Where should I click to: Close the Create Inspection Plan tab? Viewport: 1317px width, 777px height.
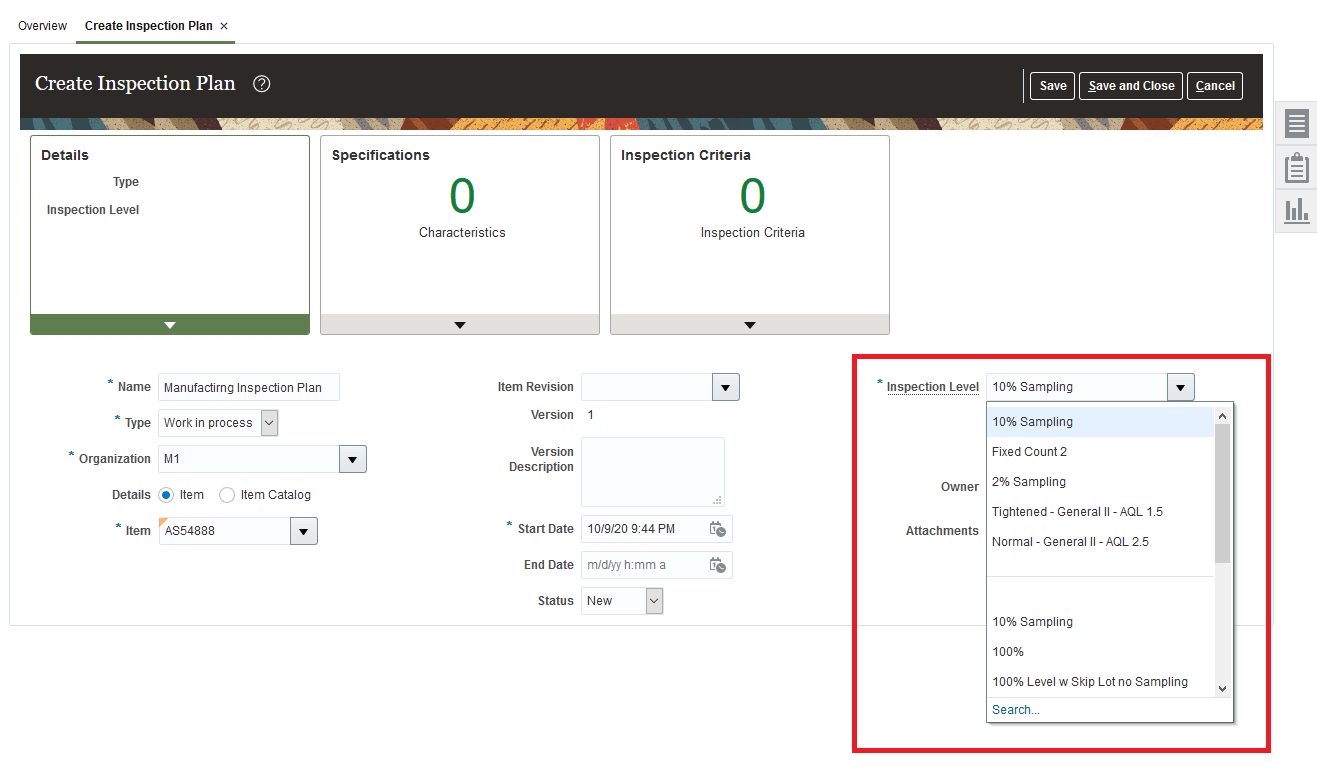[x=224, y=25]
